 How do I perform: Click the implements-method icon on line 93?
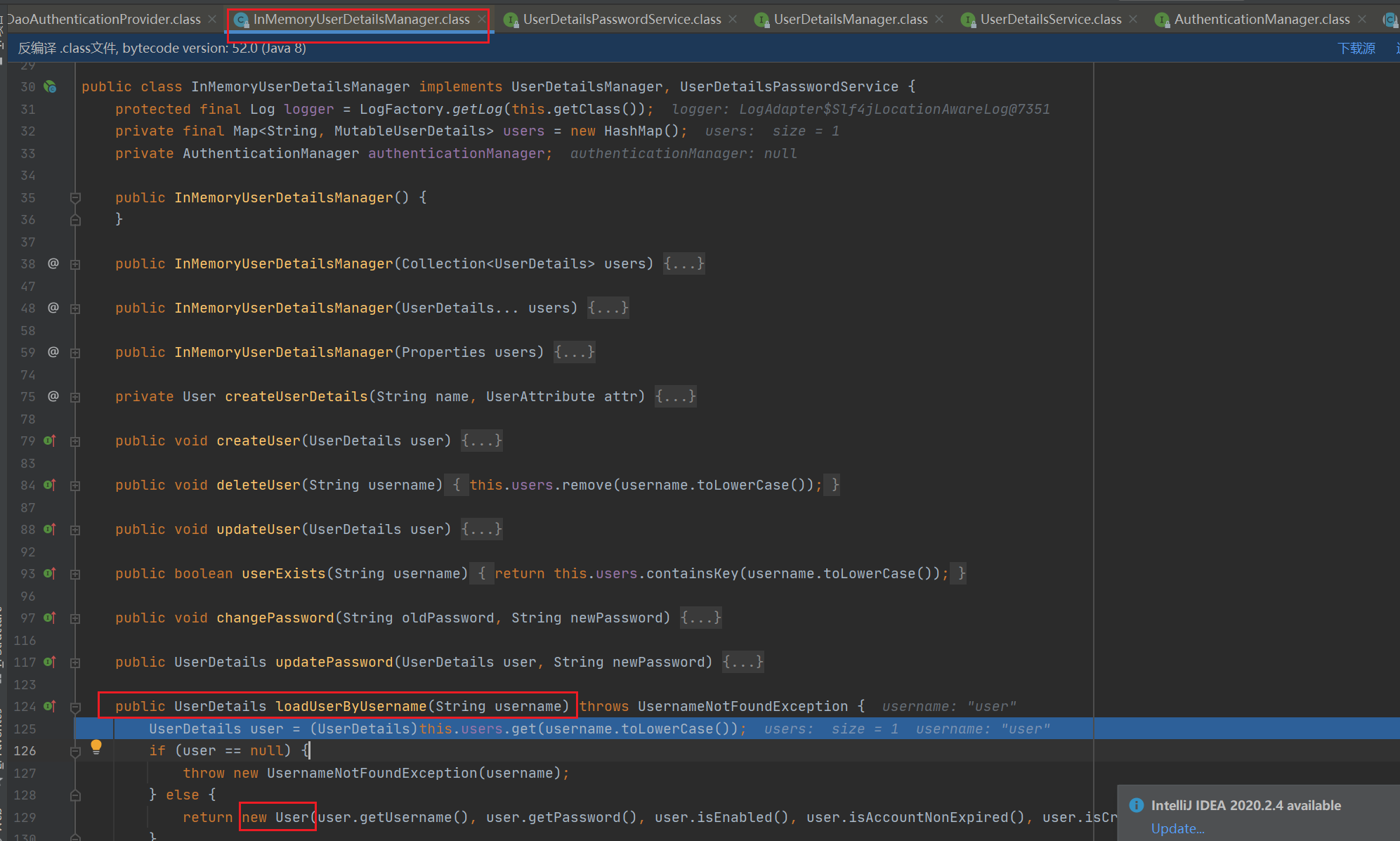point(50,573)
